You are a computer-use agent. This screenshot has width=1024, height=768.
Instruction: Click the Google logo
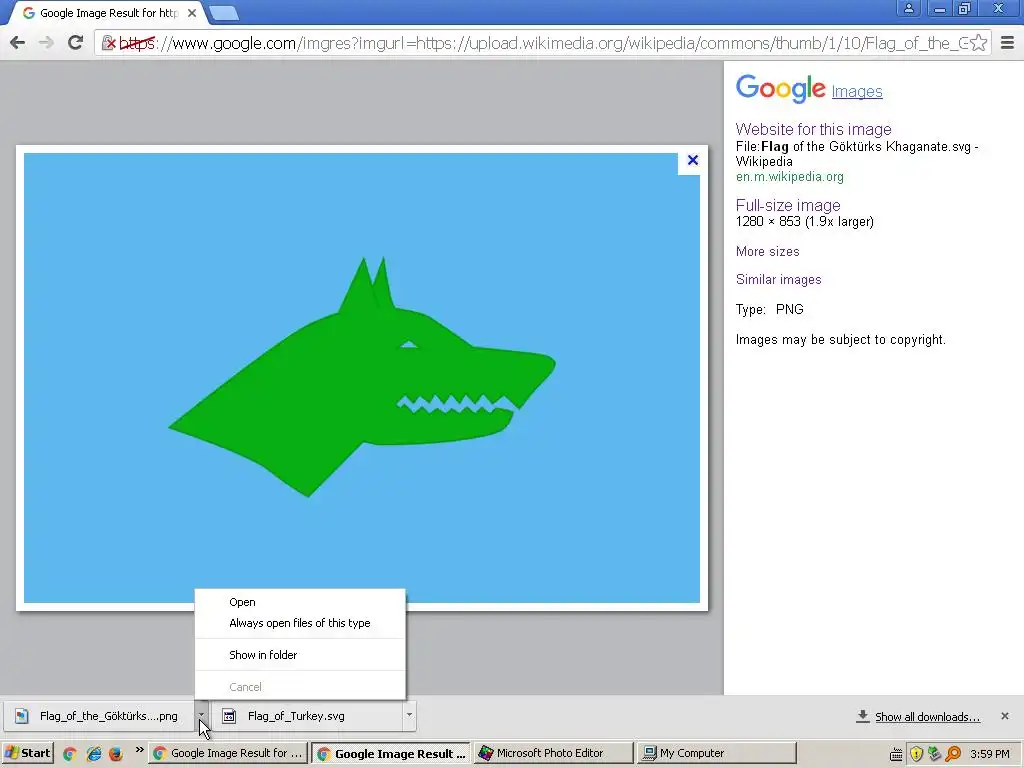[780, 88]
